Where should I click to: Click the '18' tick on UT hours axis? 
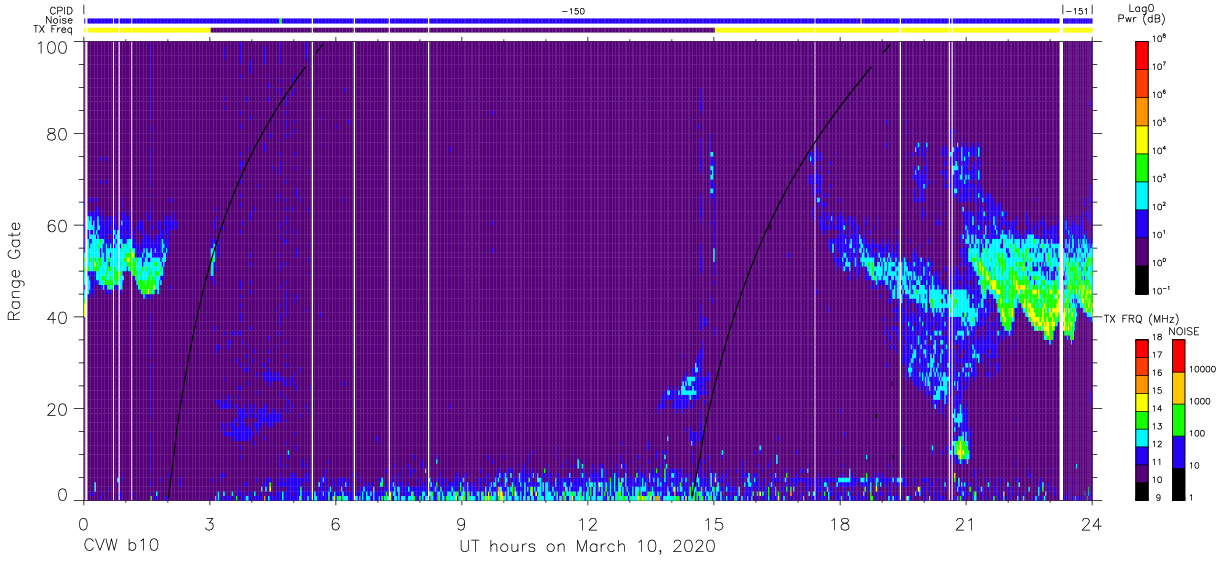(840, 524)
